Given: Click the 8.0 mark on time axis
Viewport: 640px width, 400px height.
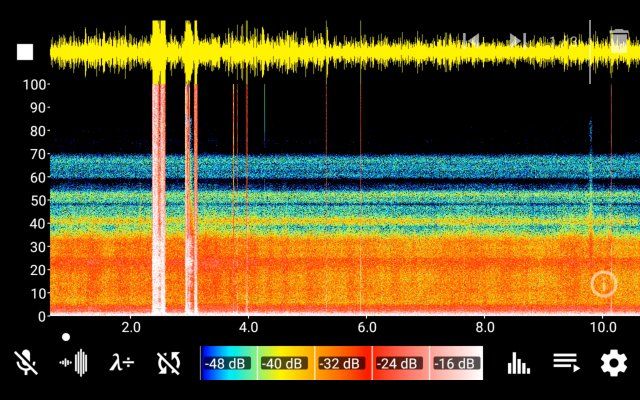Looking at the screenshot, I should (x=485, y=327).
